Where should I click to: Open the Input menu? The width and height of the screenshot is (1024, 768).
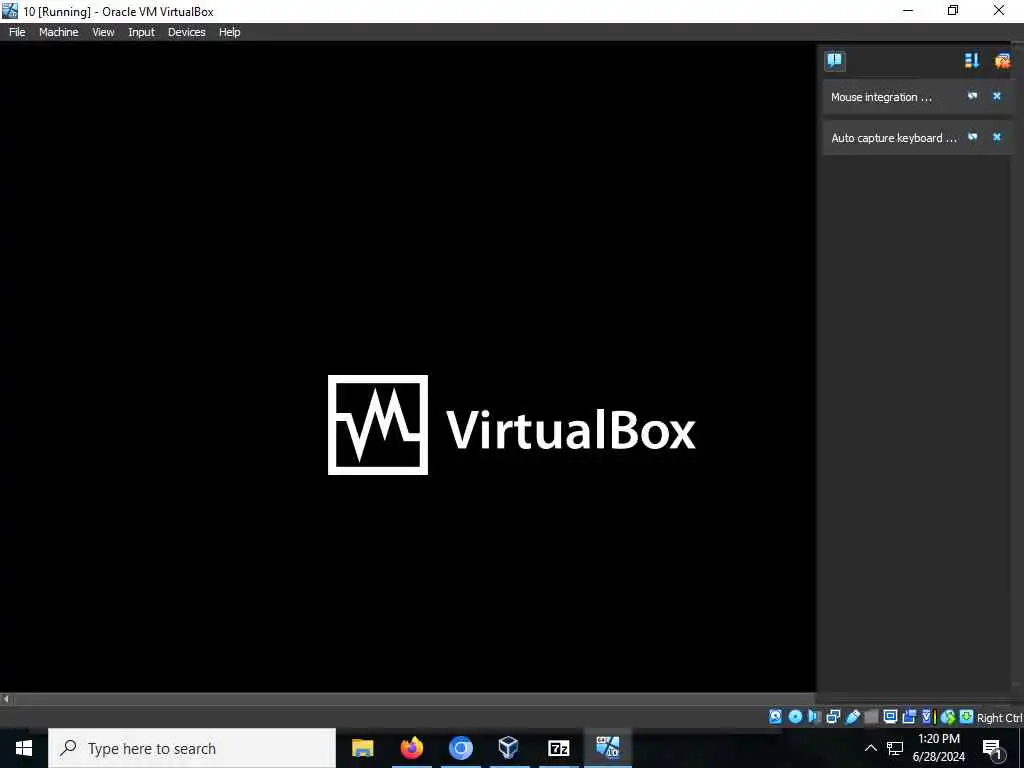[x=141, y=32]
